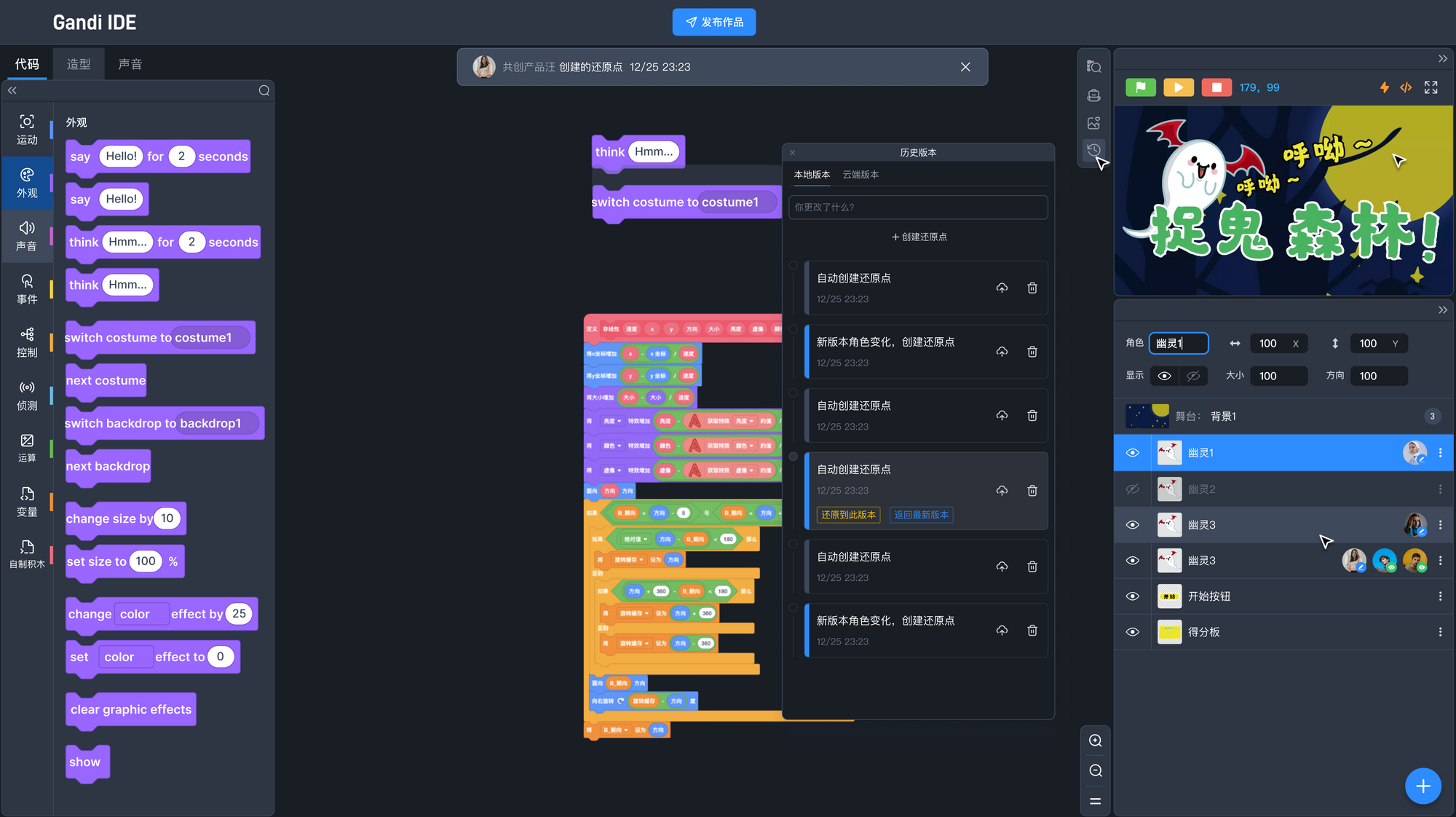The width and height of the screenshot is (1456, 817).
Task: Click 还原到此版本 to restore that version
Action: pos(847,515)
